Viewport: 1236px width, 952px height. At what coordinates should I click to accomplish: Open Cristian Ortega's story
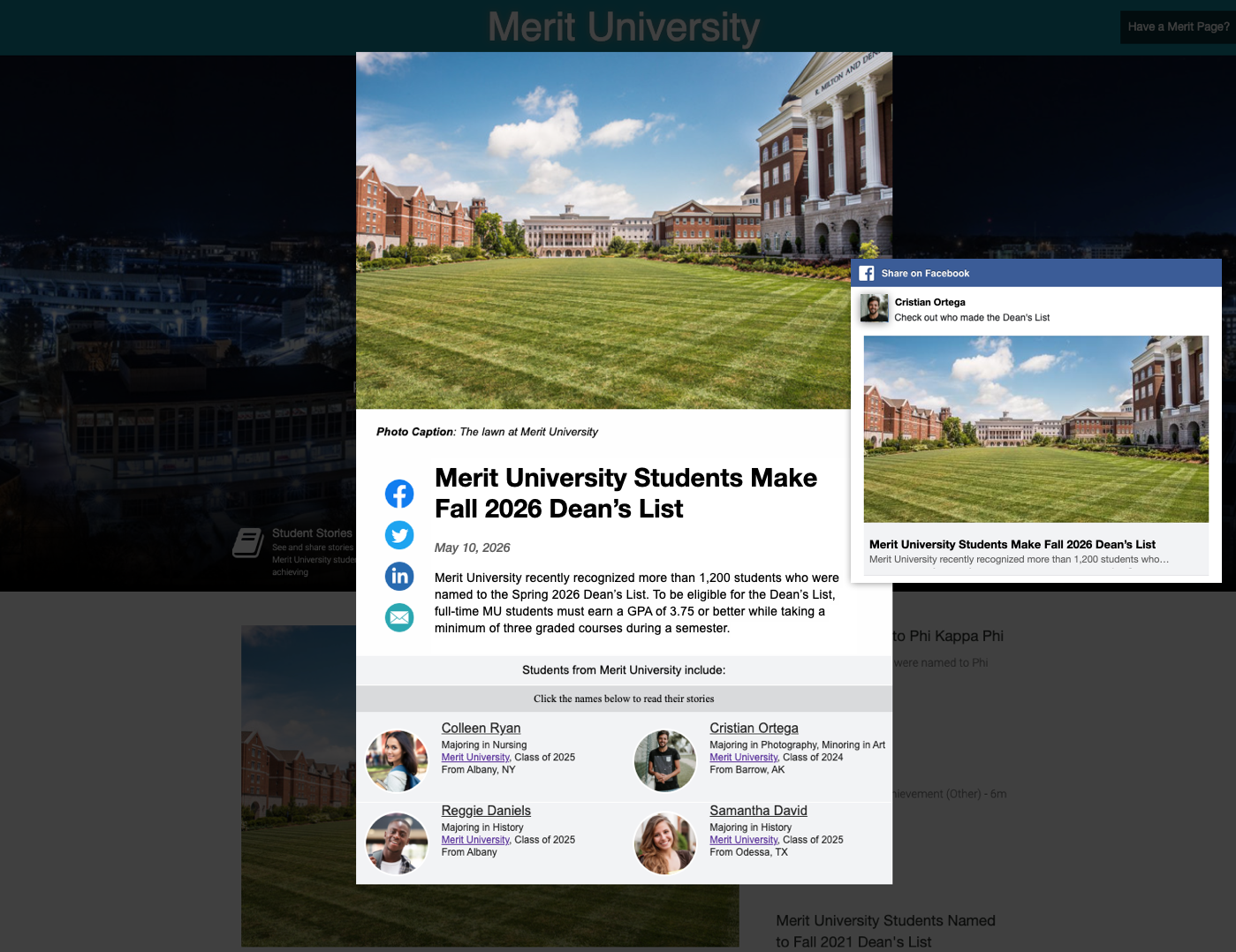(754, 728)
